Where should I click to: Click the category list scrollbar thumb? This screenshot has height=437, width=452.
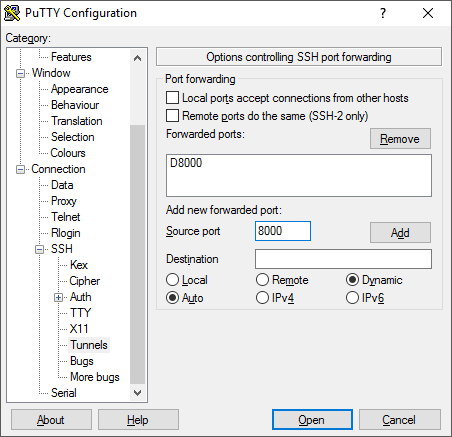pos(137,255)
